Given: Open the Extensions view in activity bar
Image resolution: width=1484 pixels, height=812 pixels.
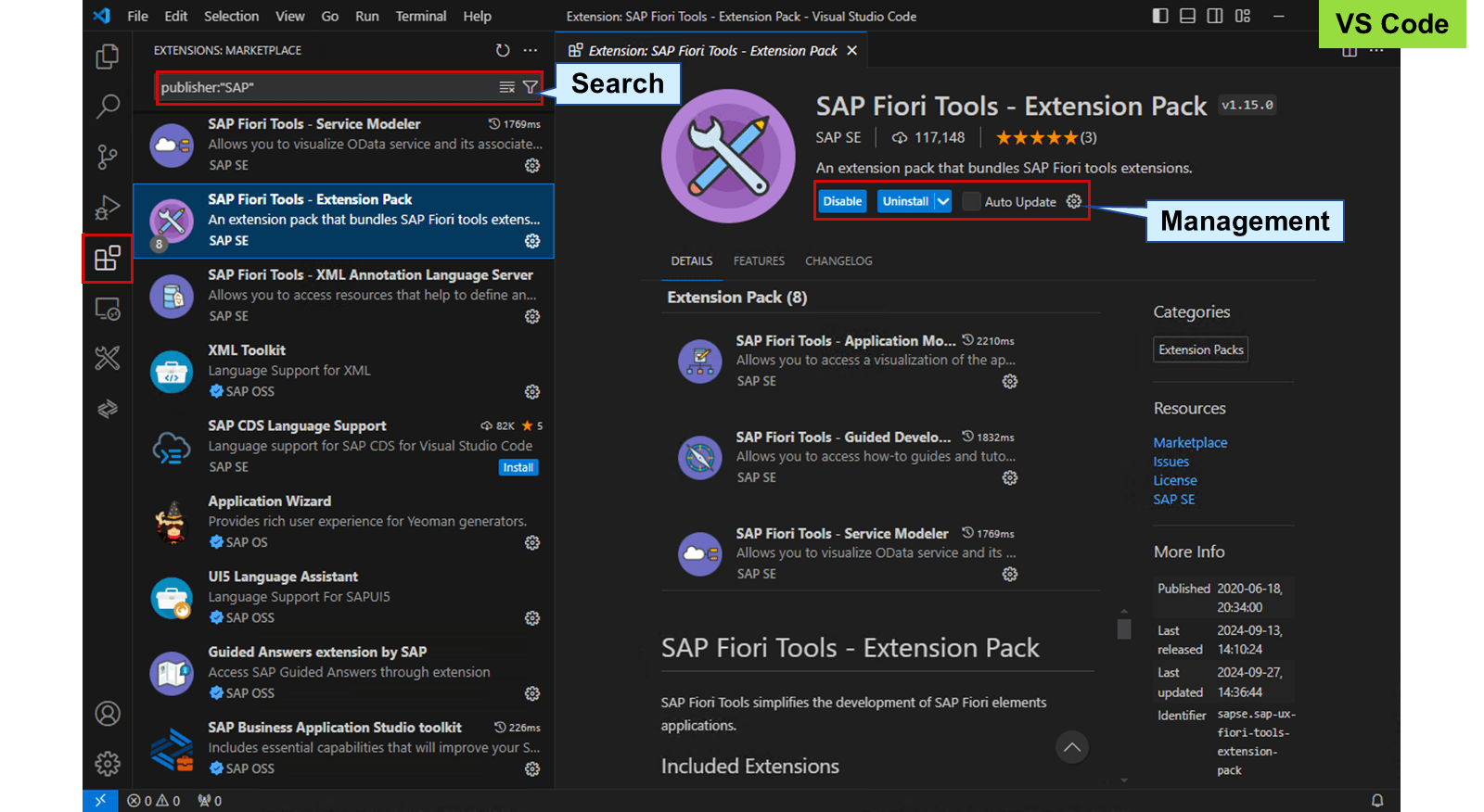Looking at the screenshot, I should [x=108, y=258].
